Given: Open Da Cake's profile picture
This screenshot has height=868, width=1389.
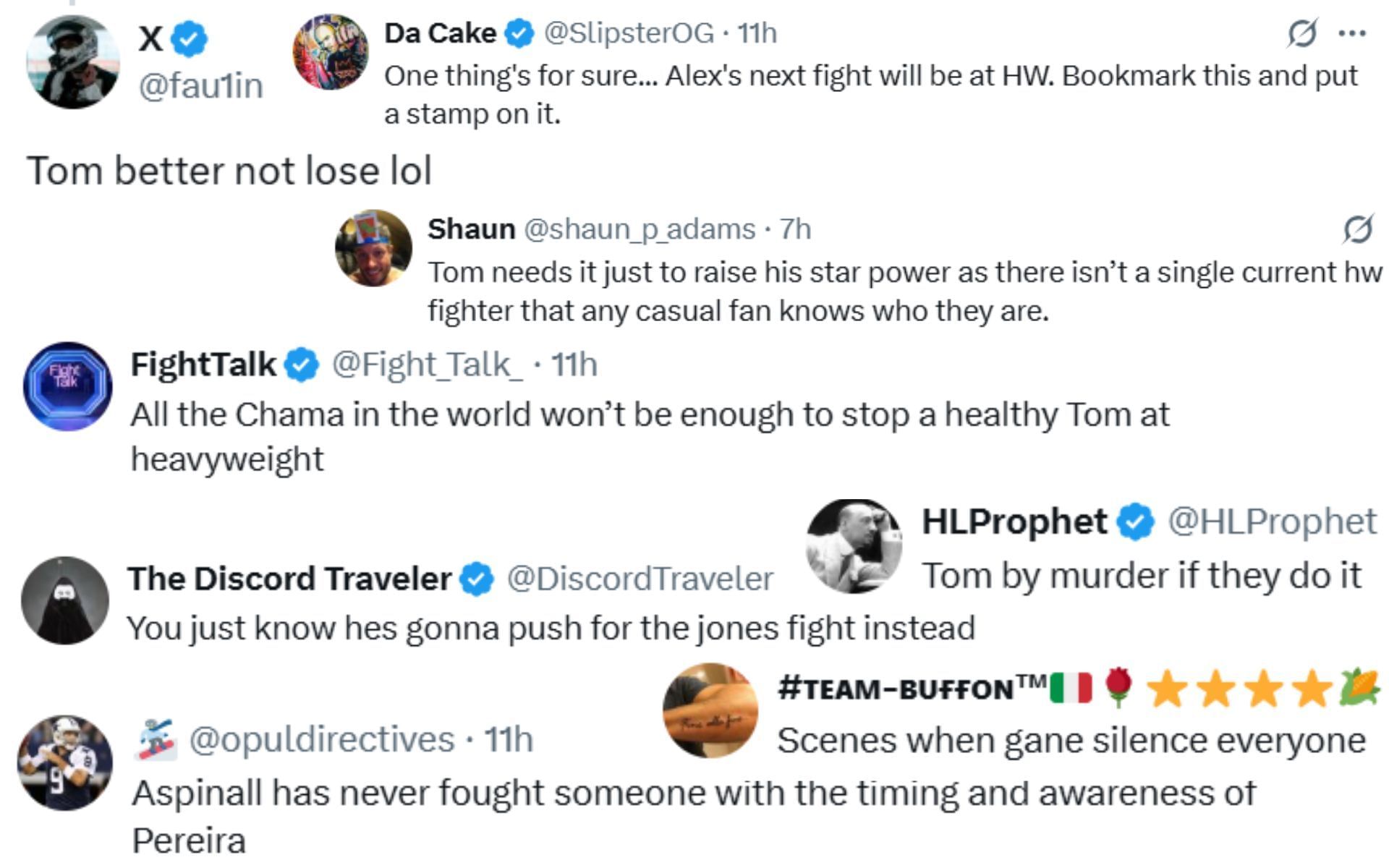Looking at the screenshot, I should 331,52.
